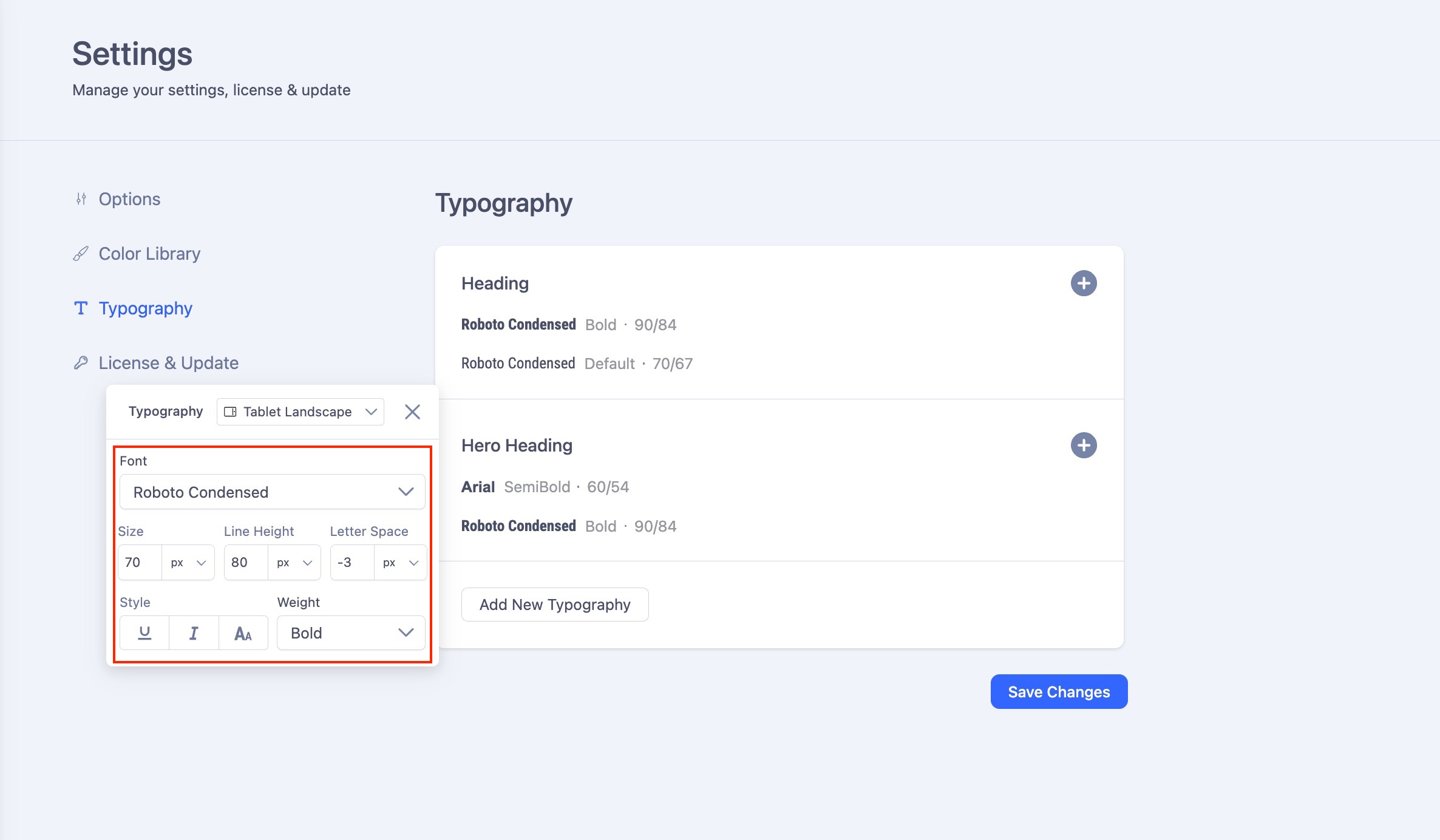Click the plus icon next to Heading

click(1084, 283)
